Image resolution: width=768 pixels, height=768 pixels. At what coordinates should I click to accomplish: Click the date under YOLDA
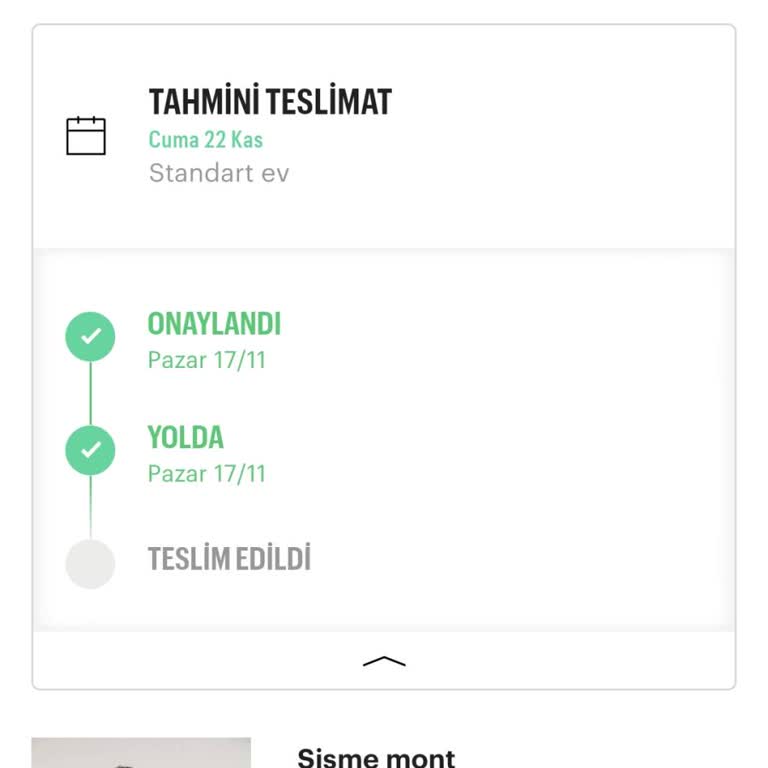coord(207,473)
